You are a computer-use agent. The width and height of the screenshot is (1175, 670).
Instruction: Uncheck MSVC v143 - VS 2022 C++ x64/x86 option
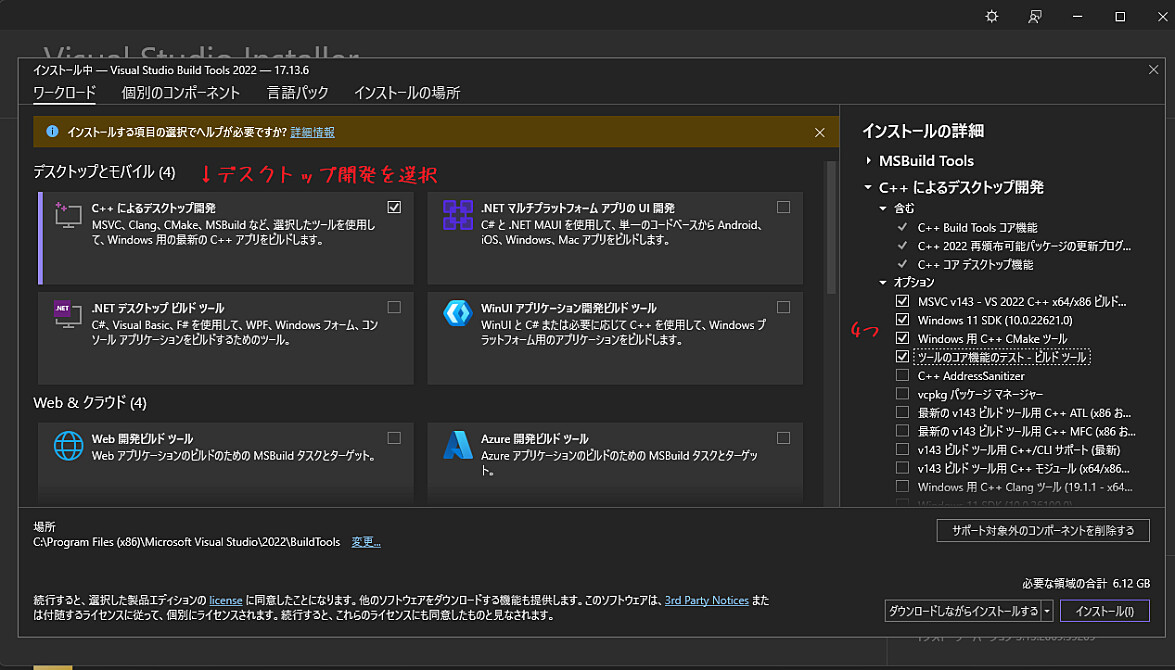point(902,301)
